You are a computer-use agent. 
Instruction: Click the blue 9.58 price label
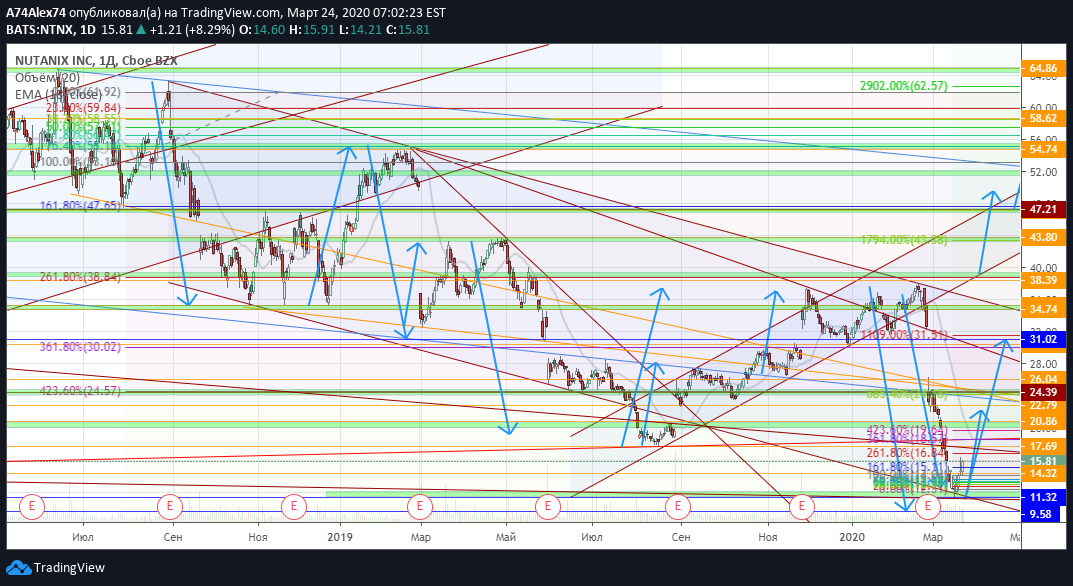point(1040,513)
